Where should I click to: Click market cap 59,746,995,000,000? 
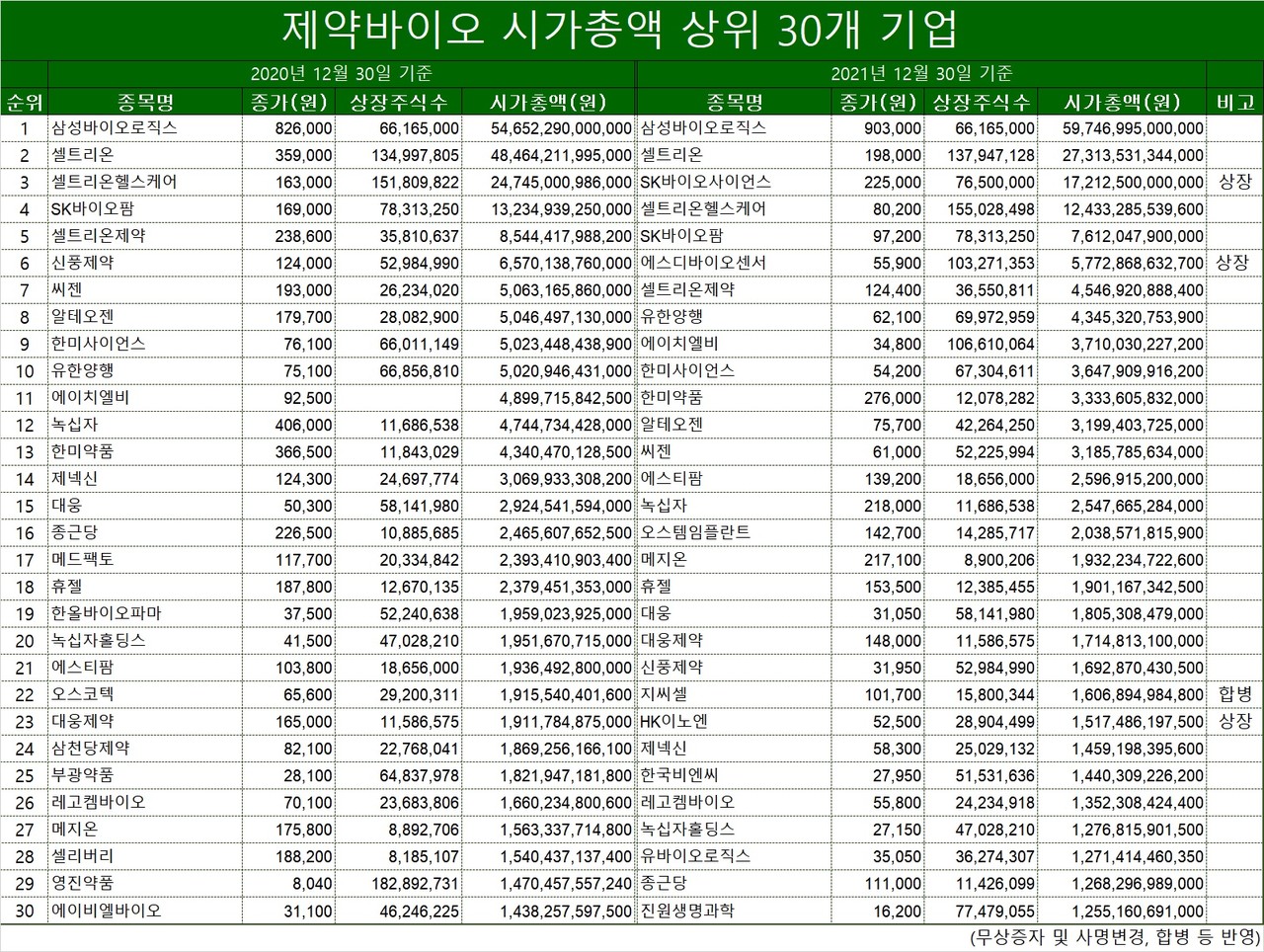[1134, 128]
